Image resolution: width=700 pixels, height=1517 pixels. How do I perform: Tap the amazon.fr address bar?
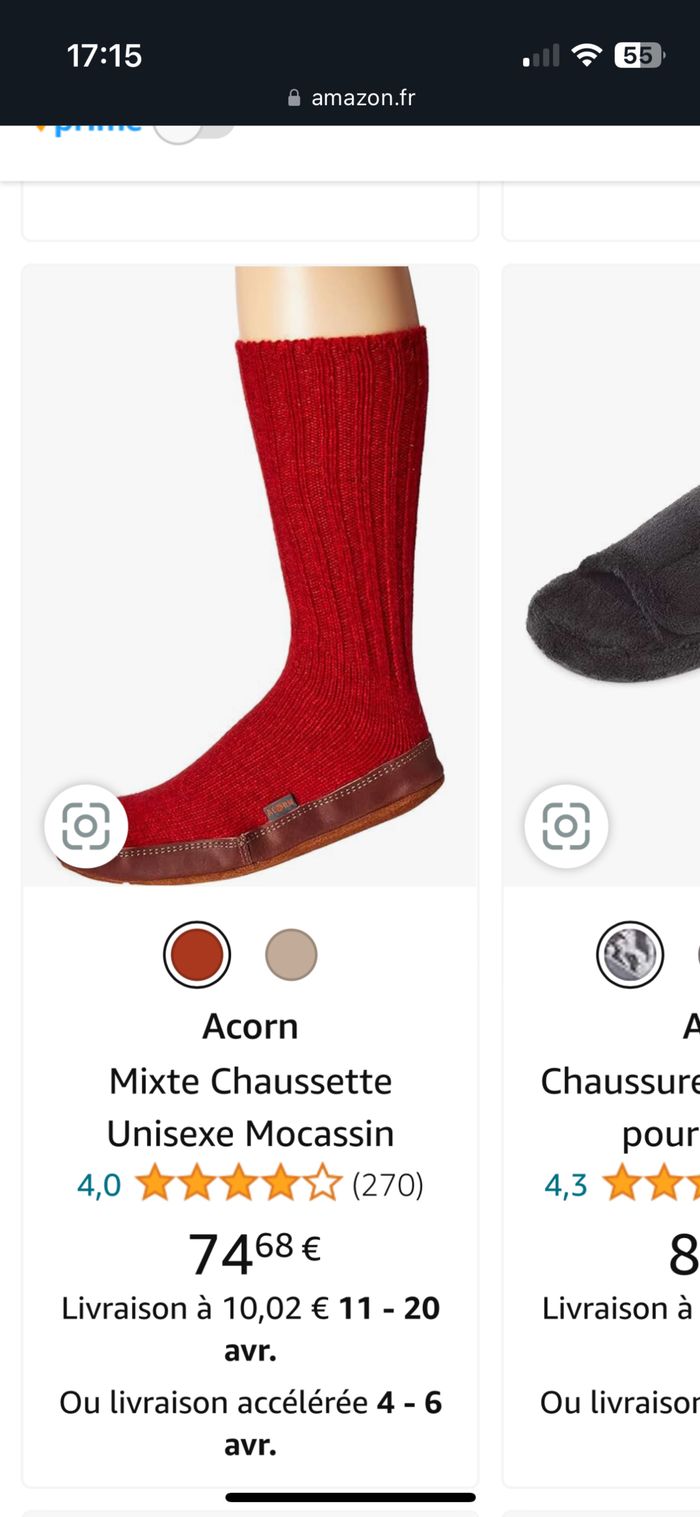click(350, 98)
